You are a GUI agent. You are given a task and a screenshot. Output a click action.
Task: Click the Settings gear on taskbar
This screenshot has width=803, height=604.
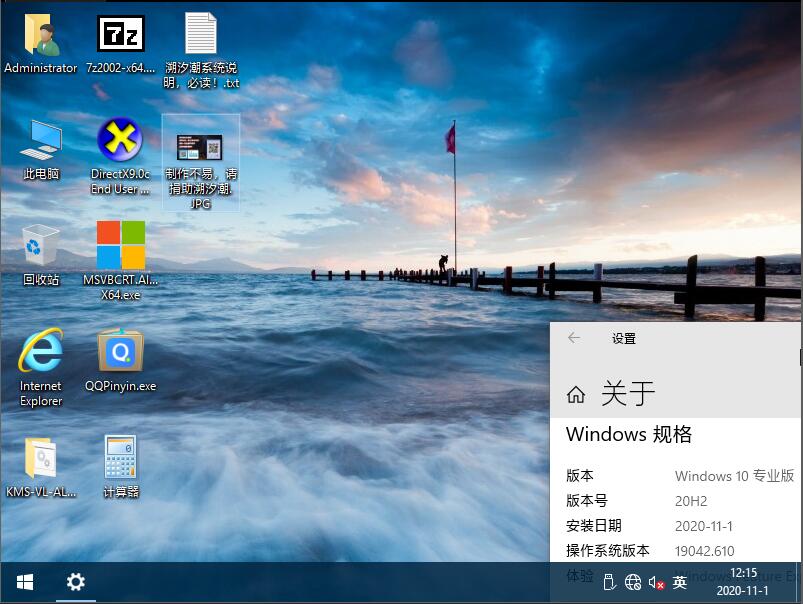[76, 582]
